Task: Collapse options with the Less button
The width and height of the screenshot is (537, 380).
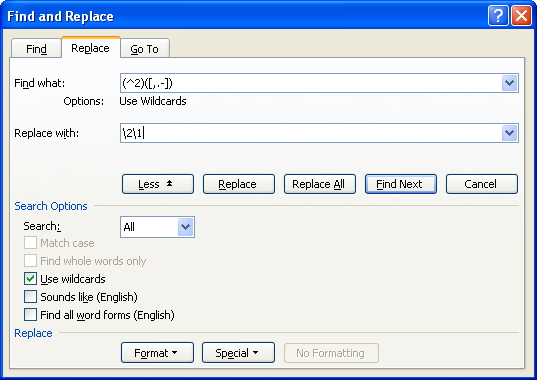Action: (x=158, y=184)
